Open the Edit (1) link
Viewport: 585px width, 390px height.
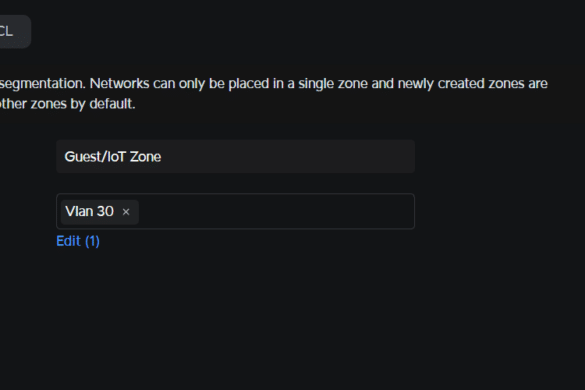coord(78,241)
